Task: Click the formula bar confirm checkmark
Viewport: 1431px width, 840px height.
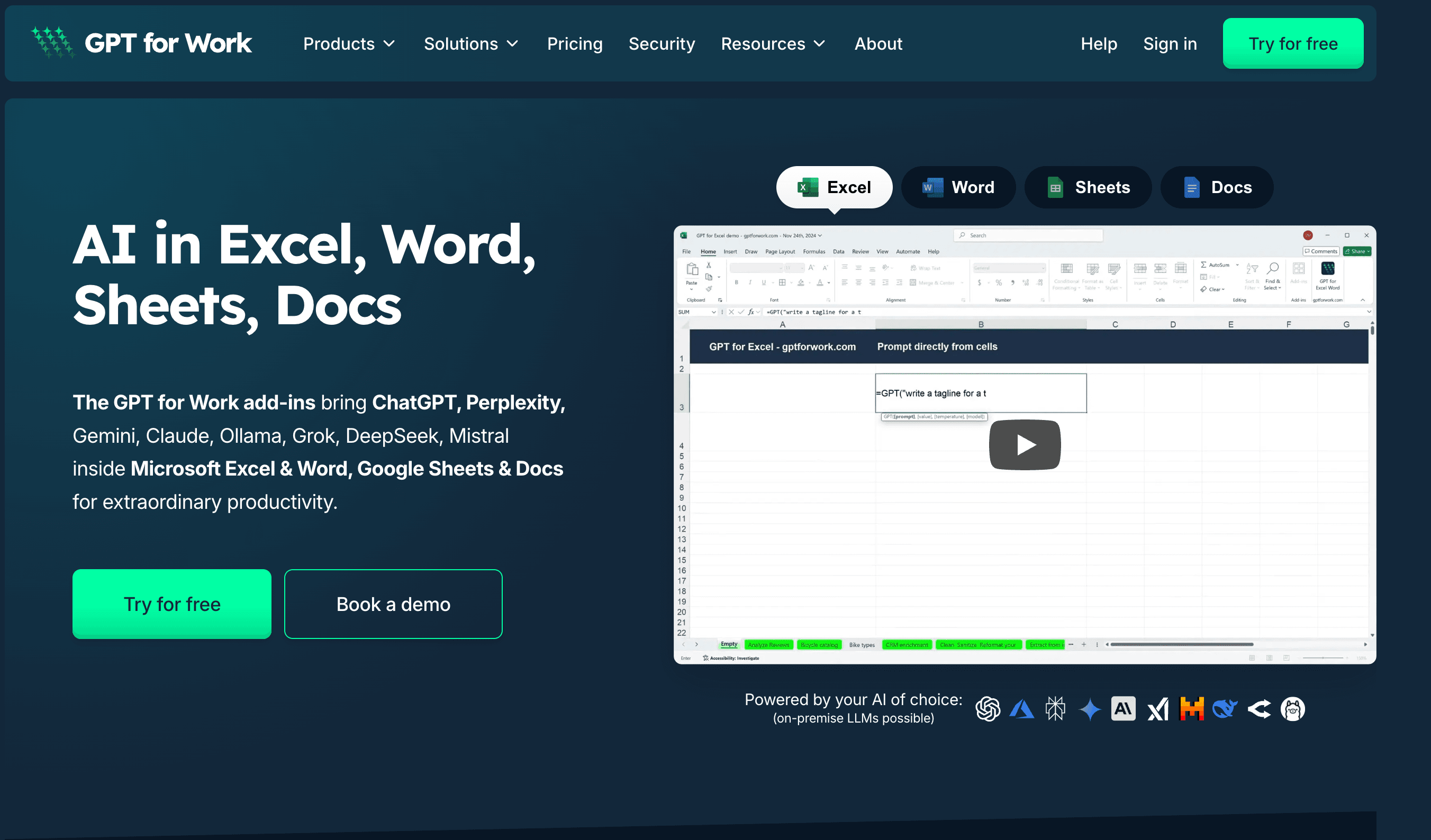Action: [x=741, y=312]
